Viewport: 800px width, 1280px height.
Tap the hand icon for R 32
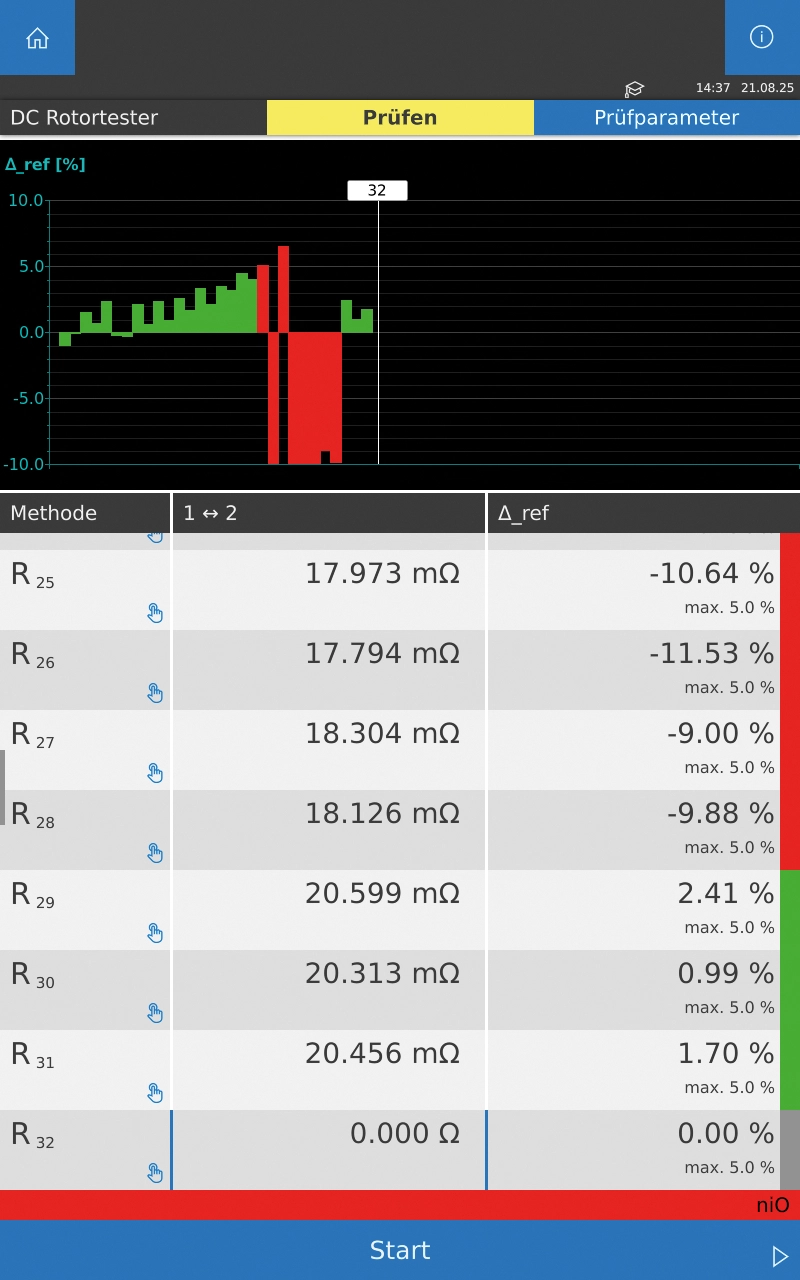pyautogui.click(x=155, y=1173)
